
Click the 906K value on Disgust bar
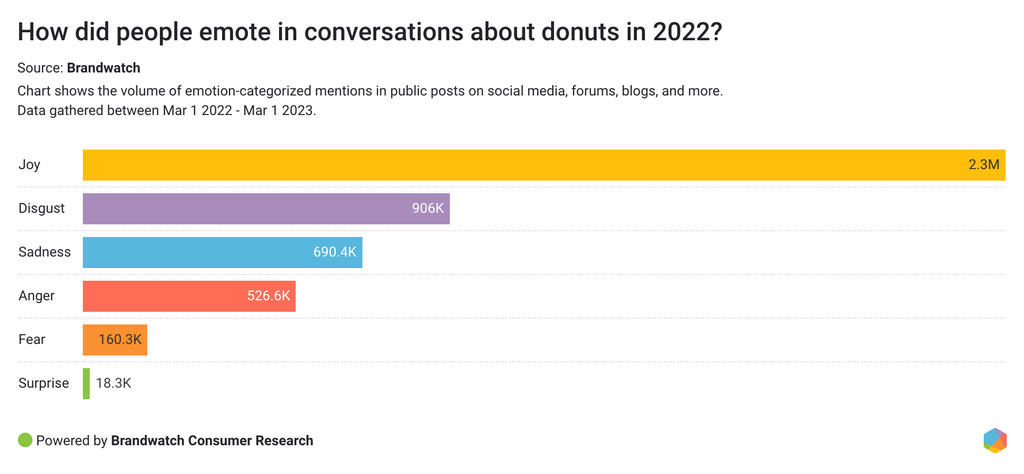[x=428, y=208]
